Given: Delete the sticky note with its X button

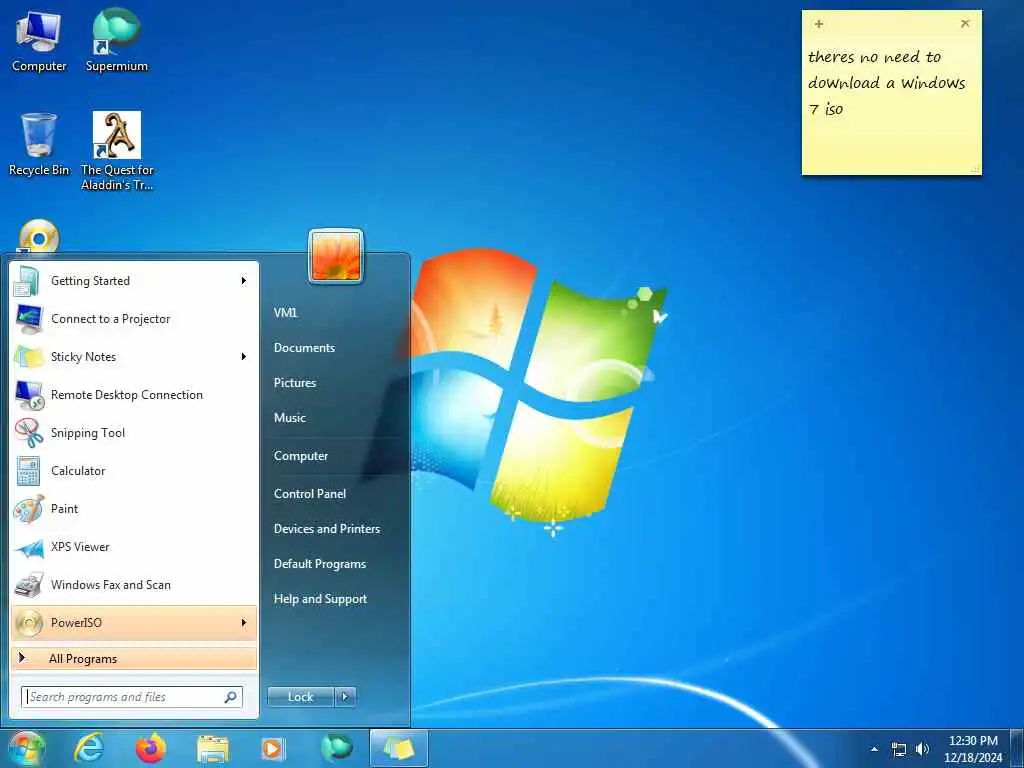Looking at the screenshot, I should [x=965, y=24].
